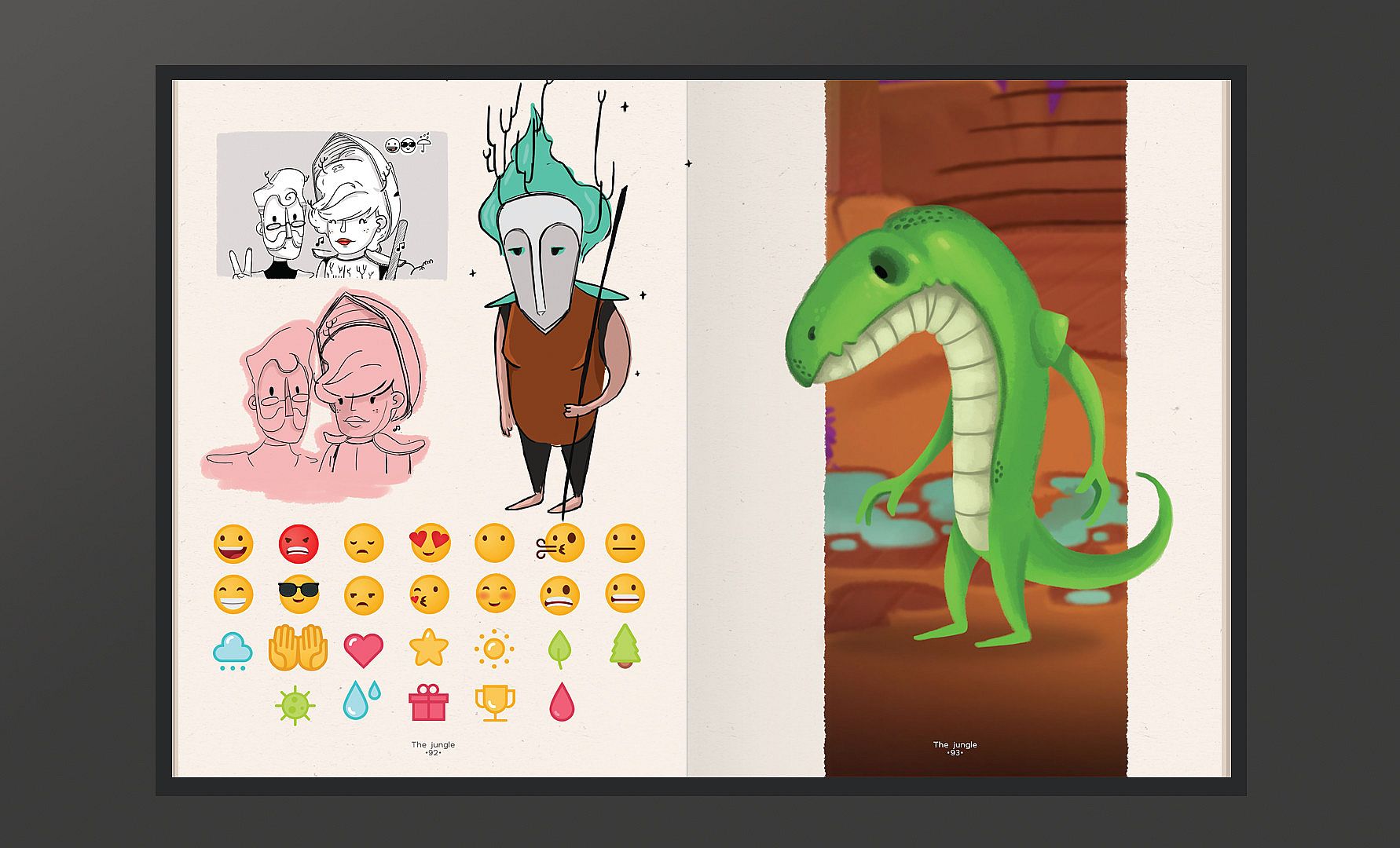
Task: Select the green spiky germ icon
Action: pos(295,704)
